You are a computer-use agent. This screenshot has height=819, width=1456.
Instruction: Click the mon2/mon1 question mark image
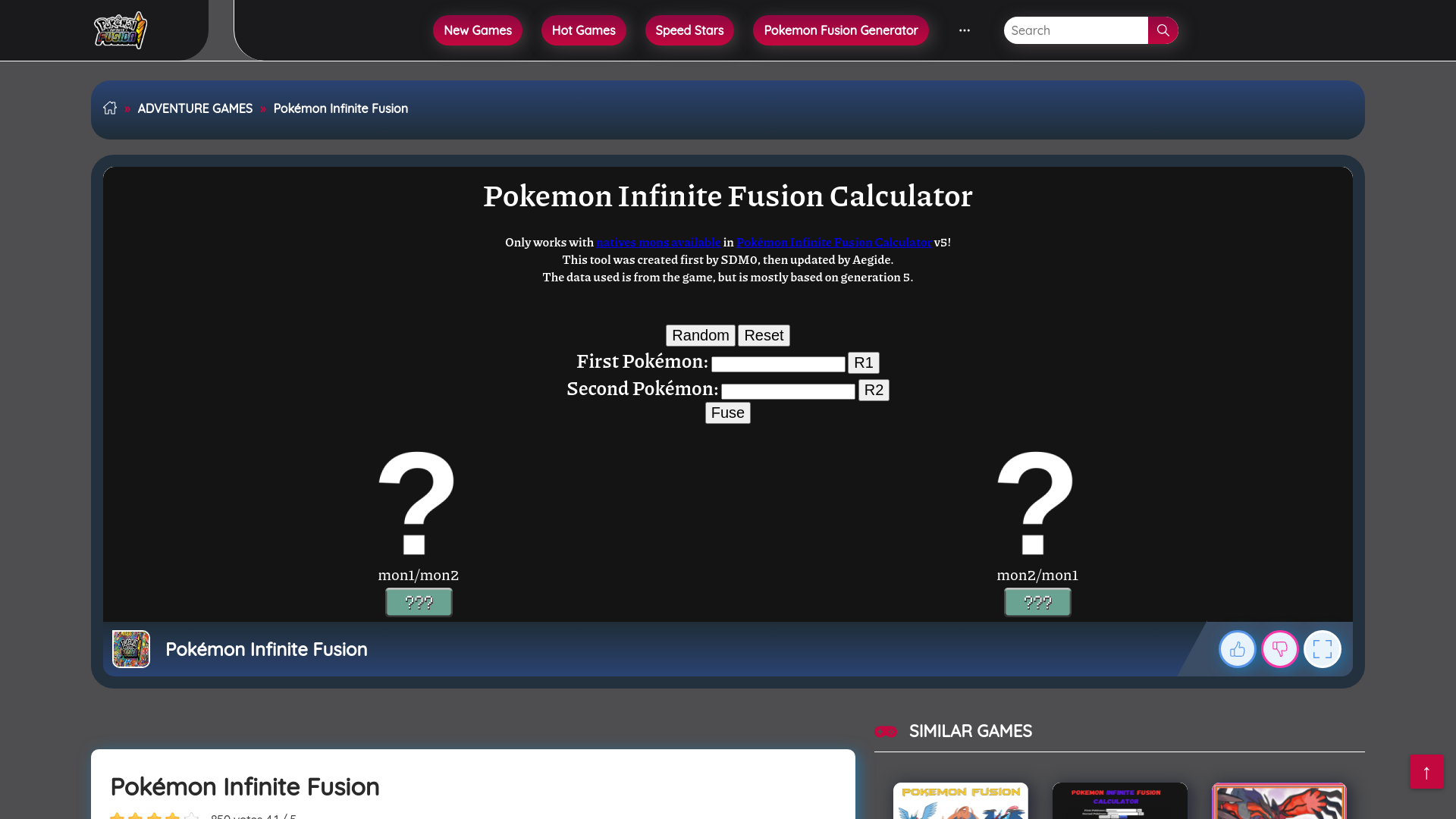[x=1036, y=504]
